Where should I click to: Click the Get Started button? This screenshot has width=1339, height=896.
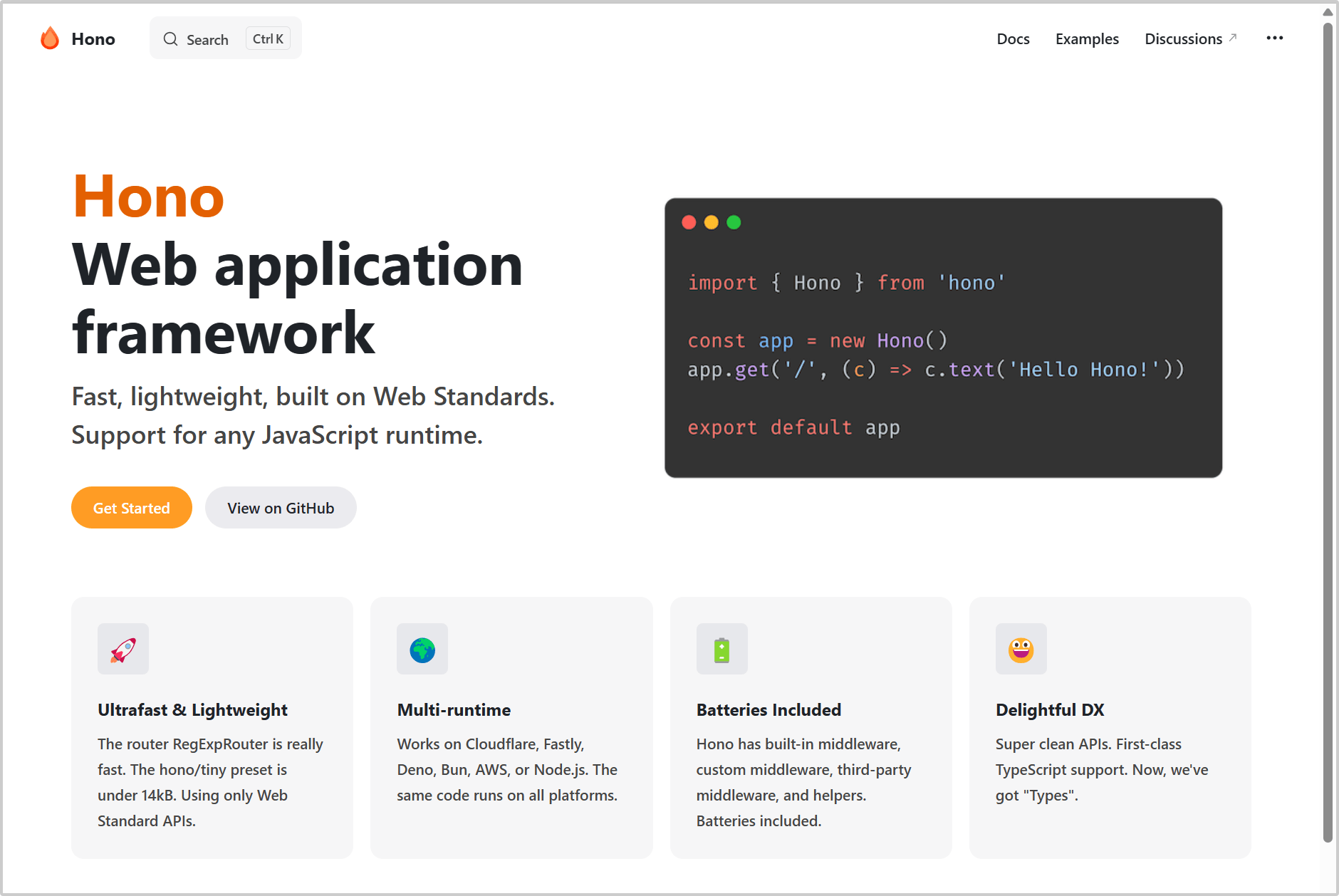click(132, 508)
